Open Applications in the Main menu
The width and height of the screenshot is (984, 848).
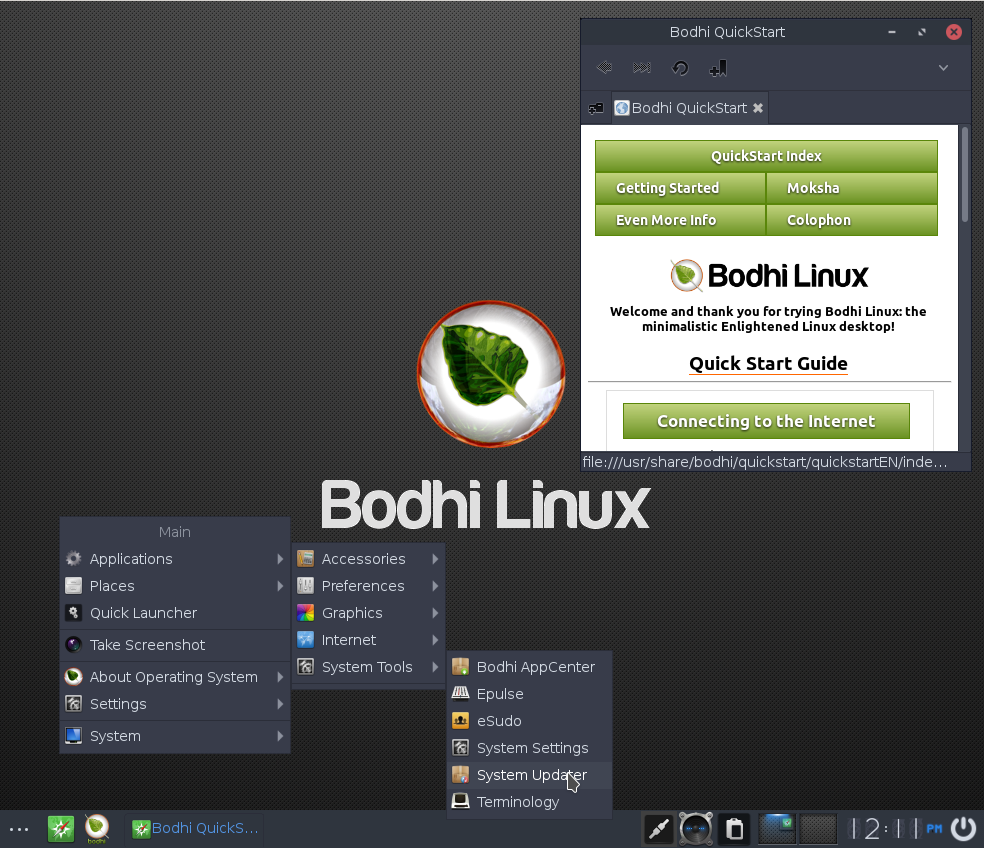175,559
